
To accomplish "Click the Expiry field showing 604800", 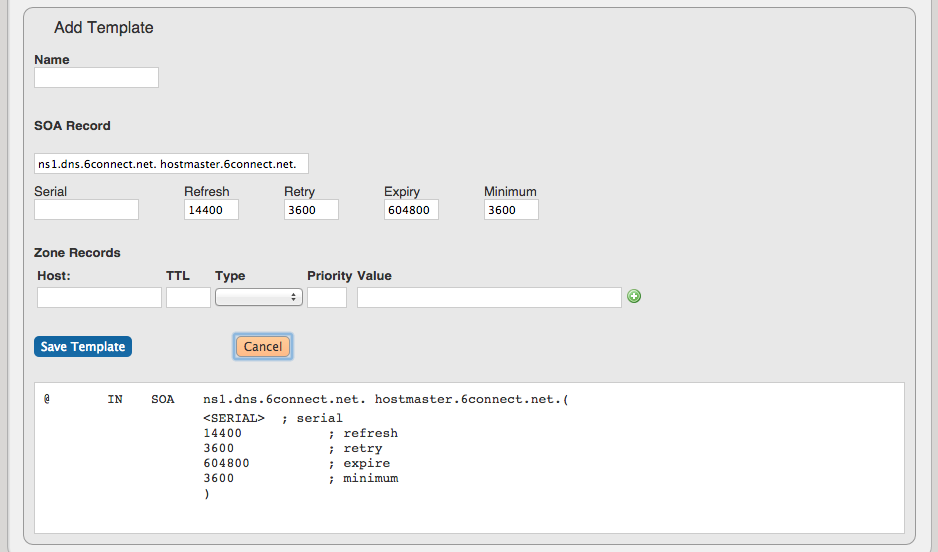I will (x=411, y=210).
